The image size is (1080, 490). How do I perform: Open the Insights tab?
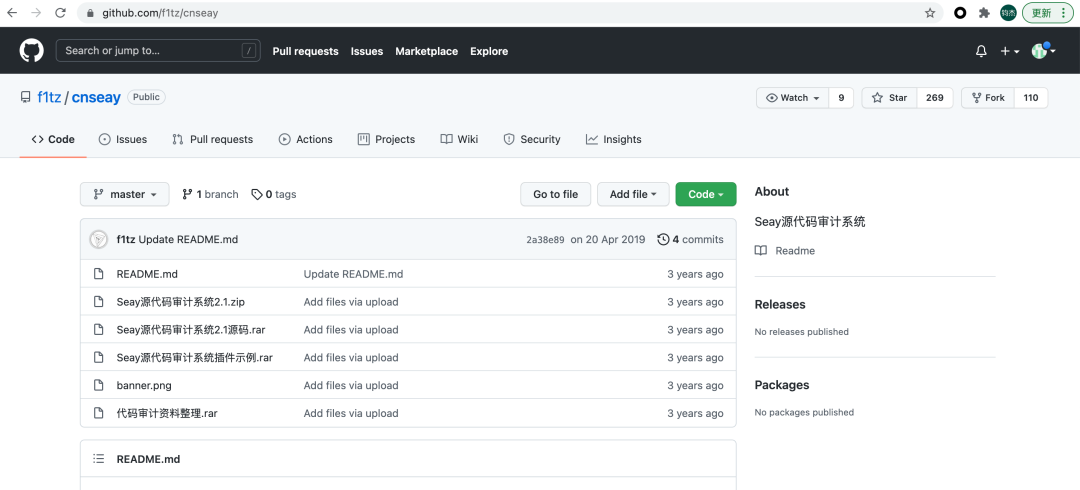(613, 139)
